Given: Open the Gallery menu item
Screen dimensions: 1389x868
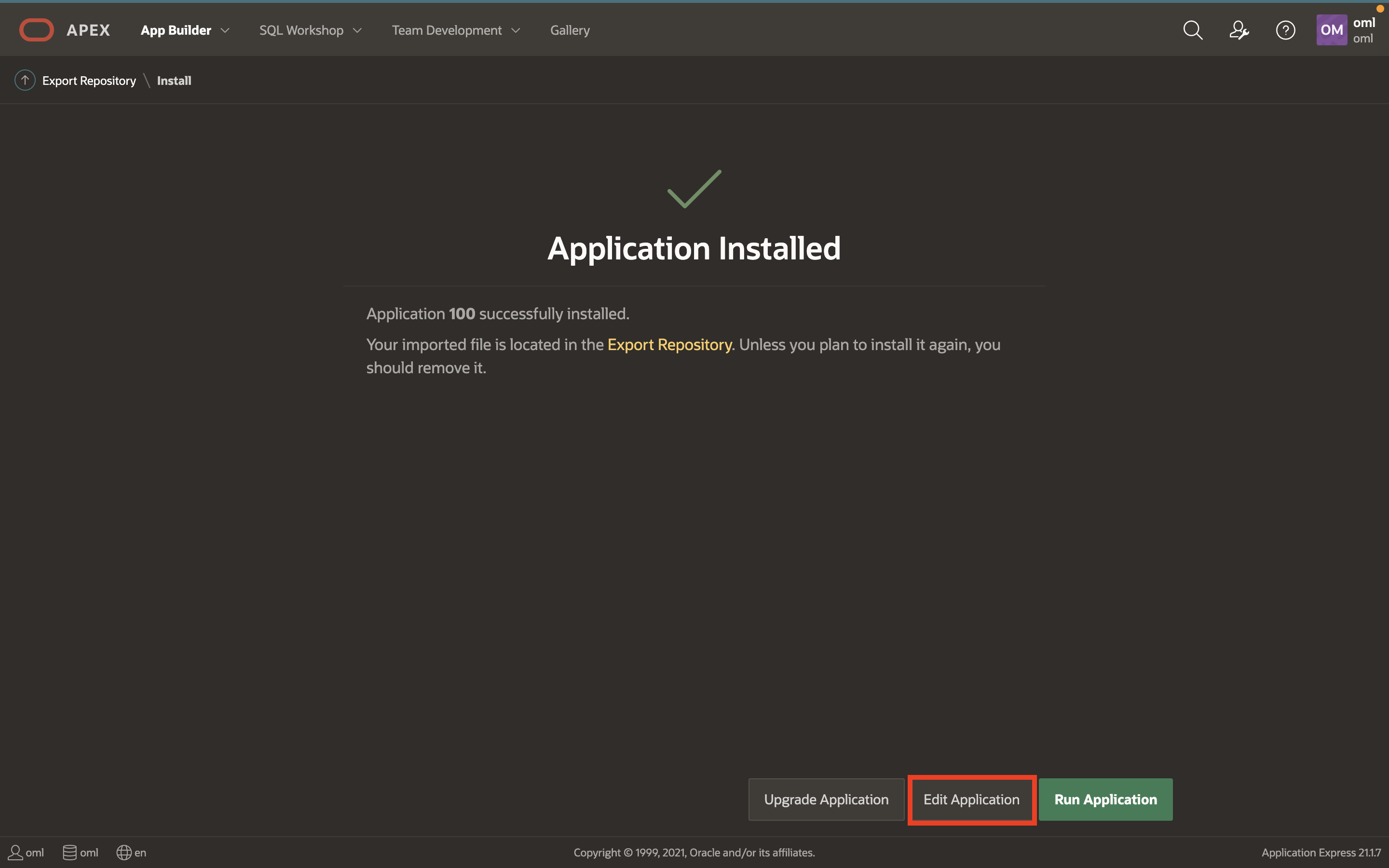Looking at the screenshot, I should 570,30.
